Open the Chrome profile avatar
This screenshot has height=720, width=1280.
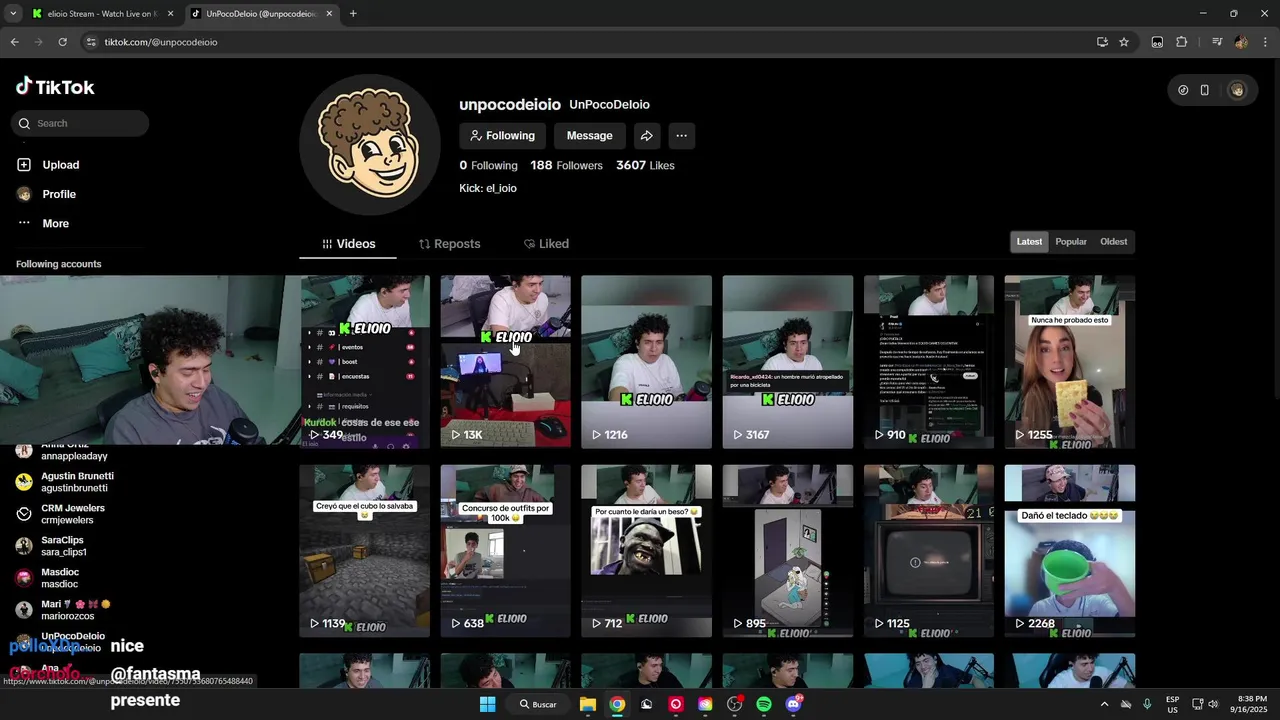coord(1241,42)
